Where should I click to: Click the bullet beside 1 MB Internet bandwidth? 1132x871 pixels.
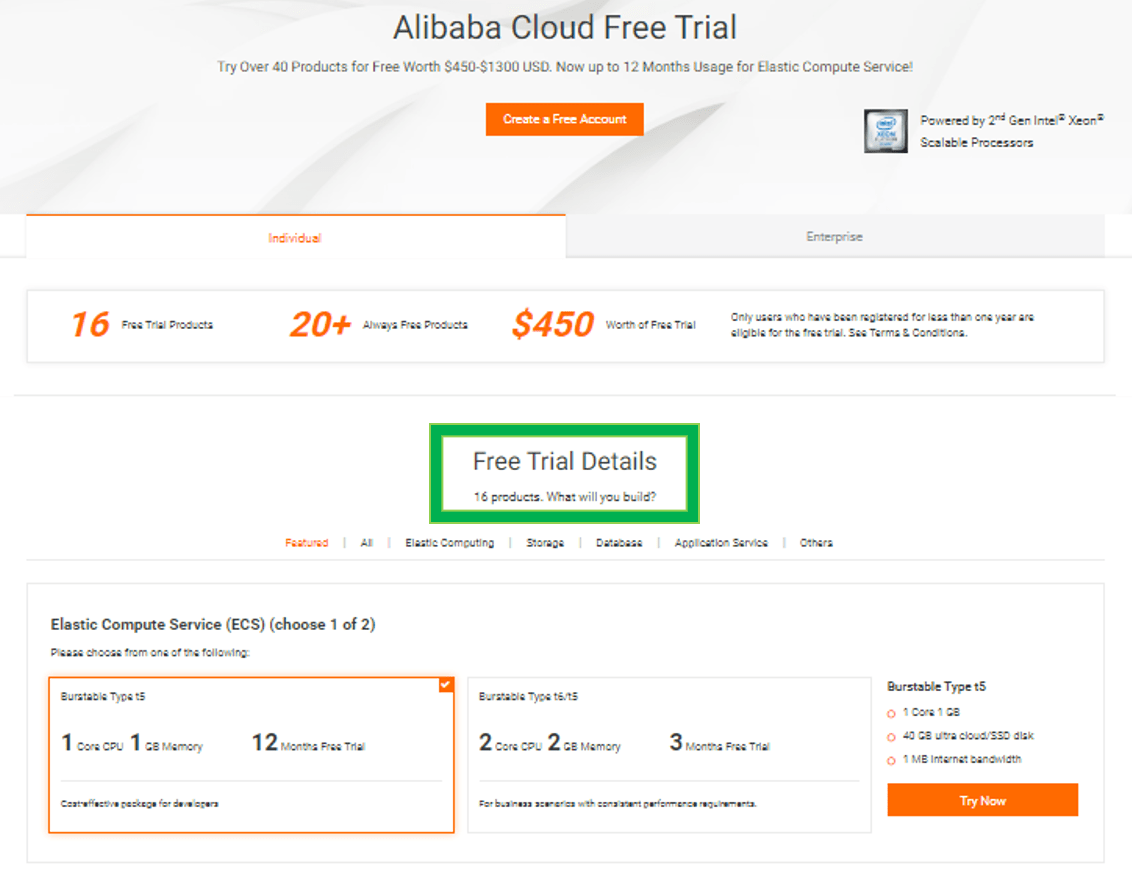pos(891,760)
